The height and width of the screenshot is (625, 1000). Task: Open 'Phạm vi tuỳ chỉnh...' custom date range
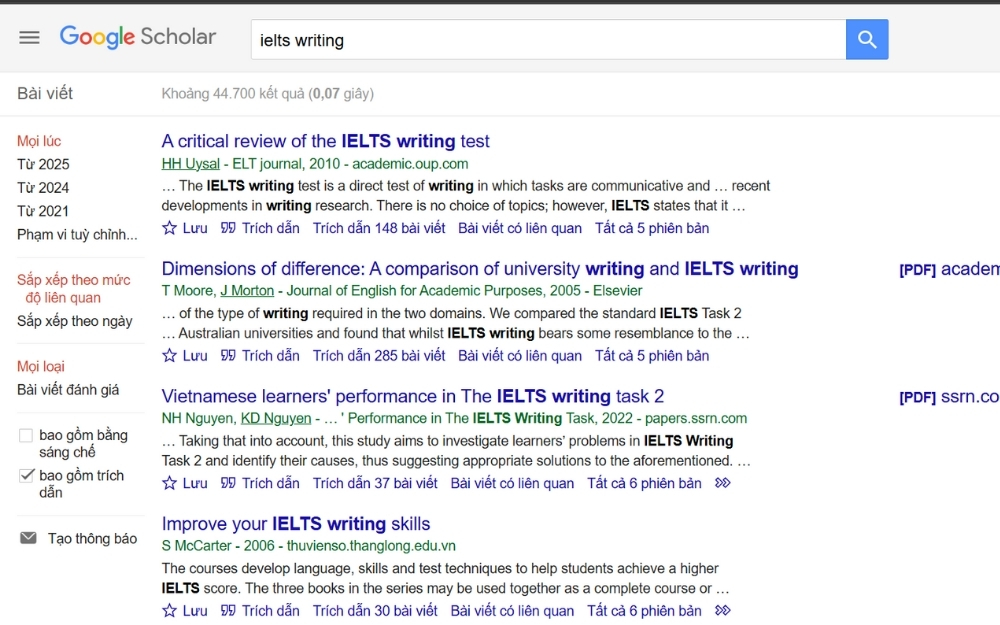pyautogui.click(x=77, y=235)
